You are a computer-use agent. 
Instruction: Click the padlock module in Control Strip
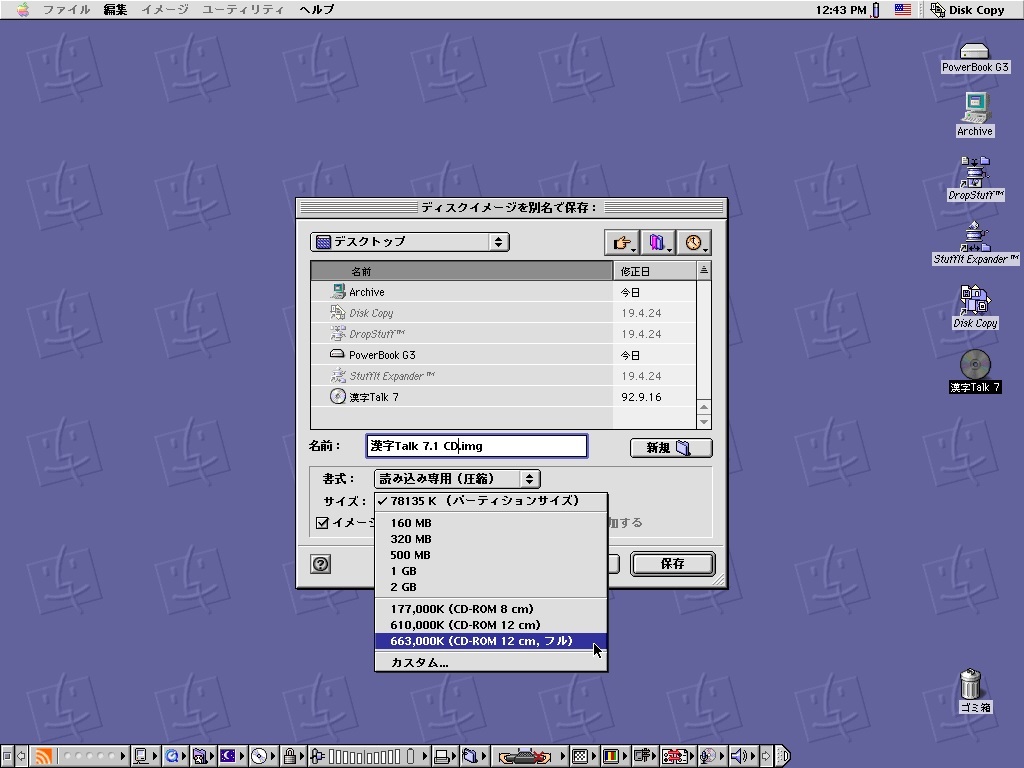pyautogui.click(x=290, y=756)
